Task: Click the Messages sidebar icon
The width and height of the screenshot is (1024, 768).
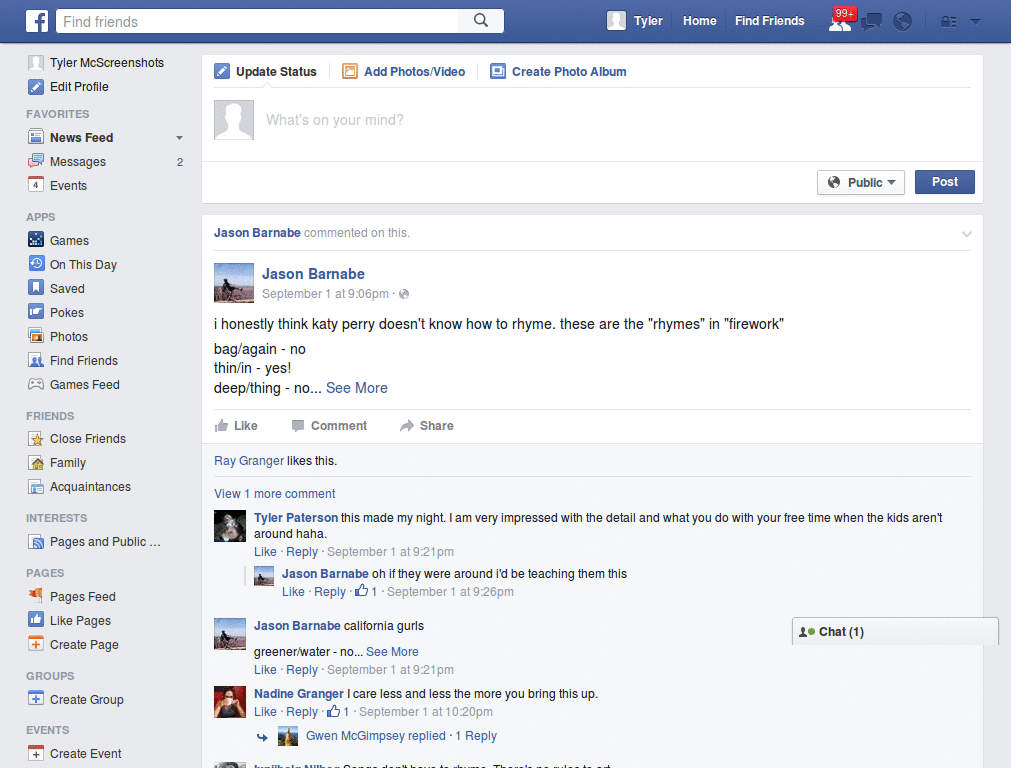Action: (36, 161)
